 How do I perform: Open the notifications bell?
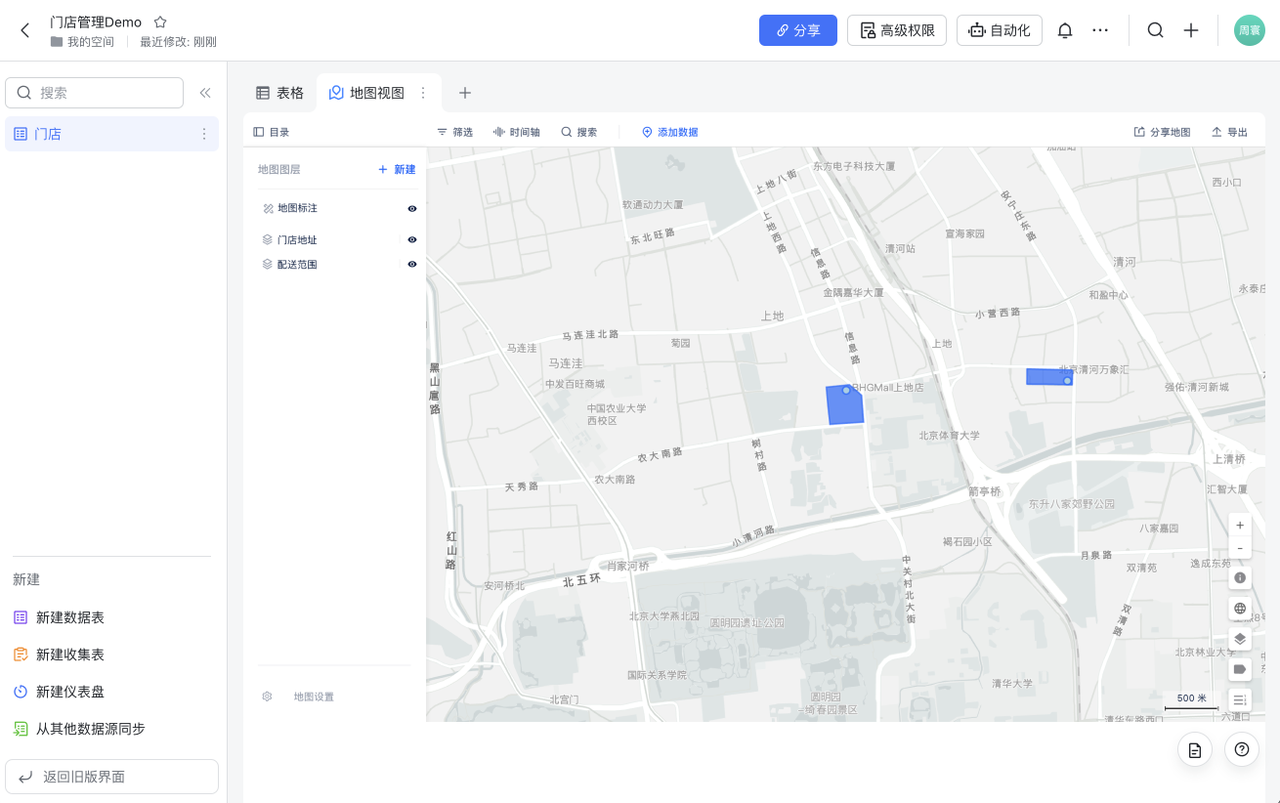(x=1065, y=30)
